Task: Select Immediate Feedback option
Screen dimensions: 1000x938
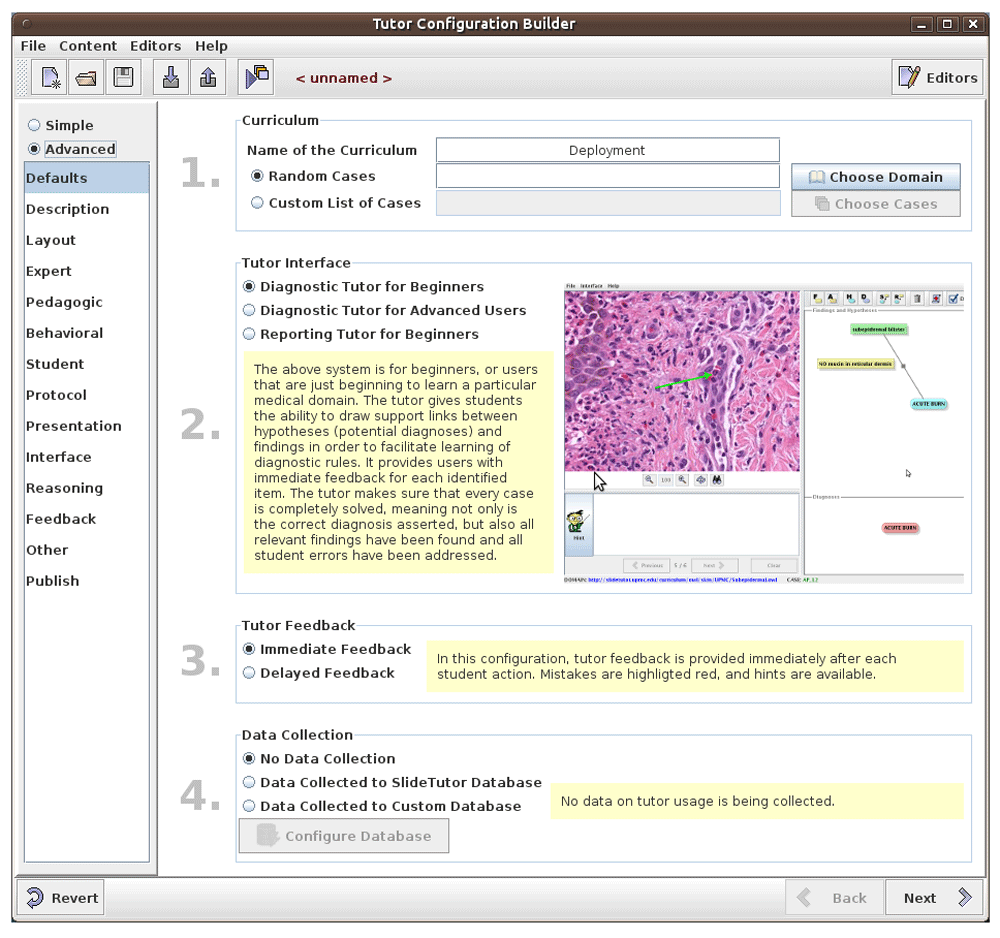Action: [327, 649]
